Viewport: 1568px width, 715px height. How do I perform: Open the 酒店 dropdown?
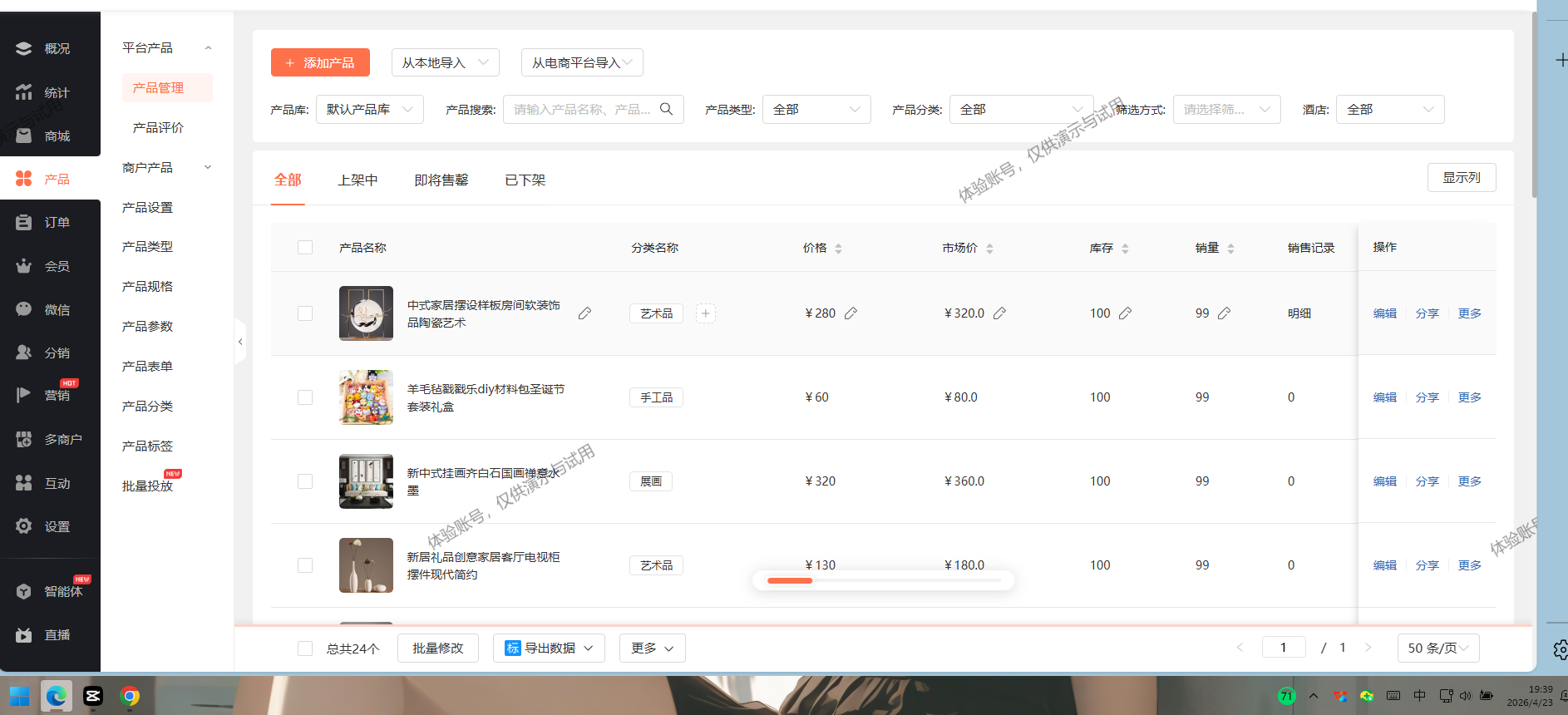pyautogui.click(x=1390, y=109)
